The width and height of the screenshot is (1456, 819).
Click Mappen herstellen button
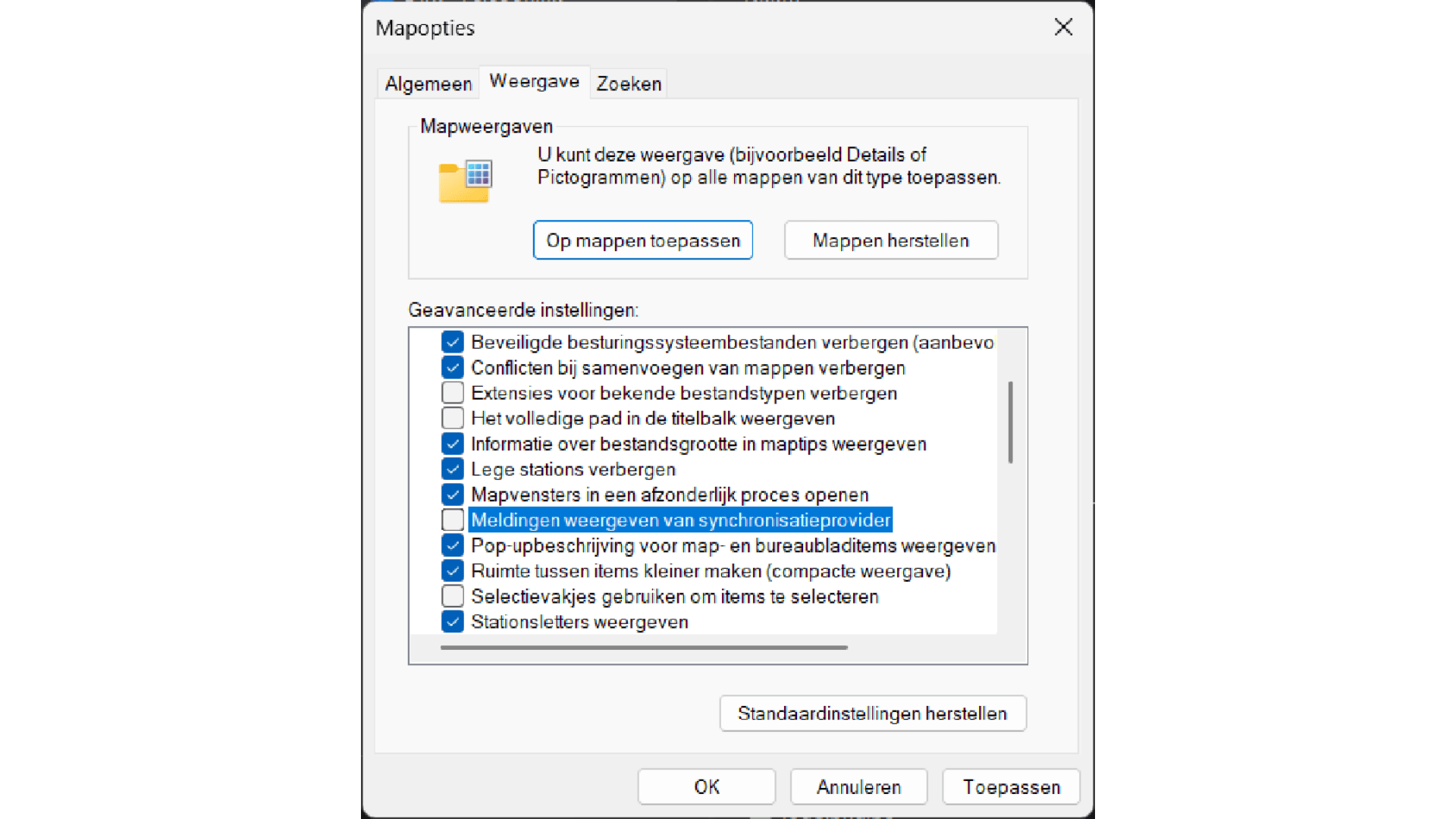pos(891,240)
